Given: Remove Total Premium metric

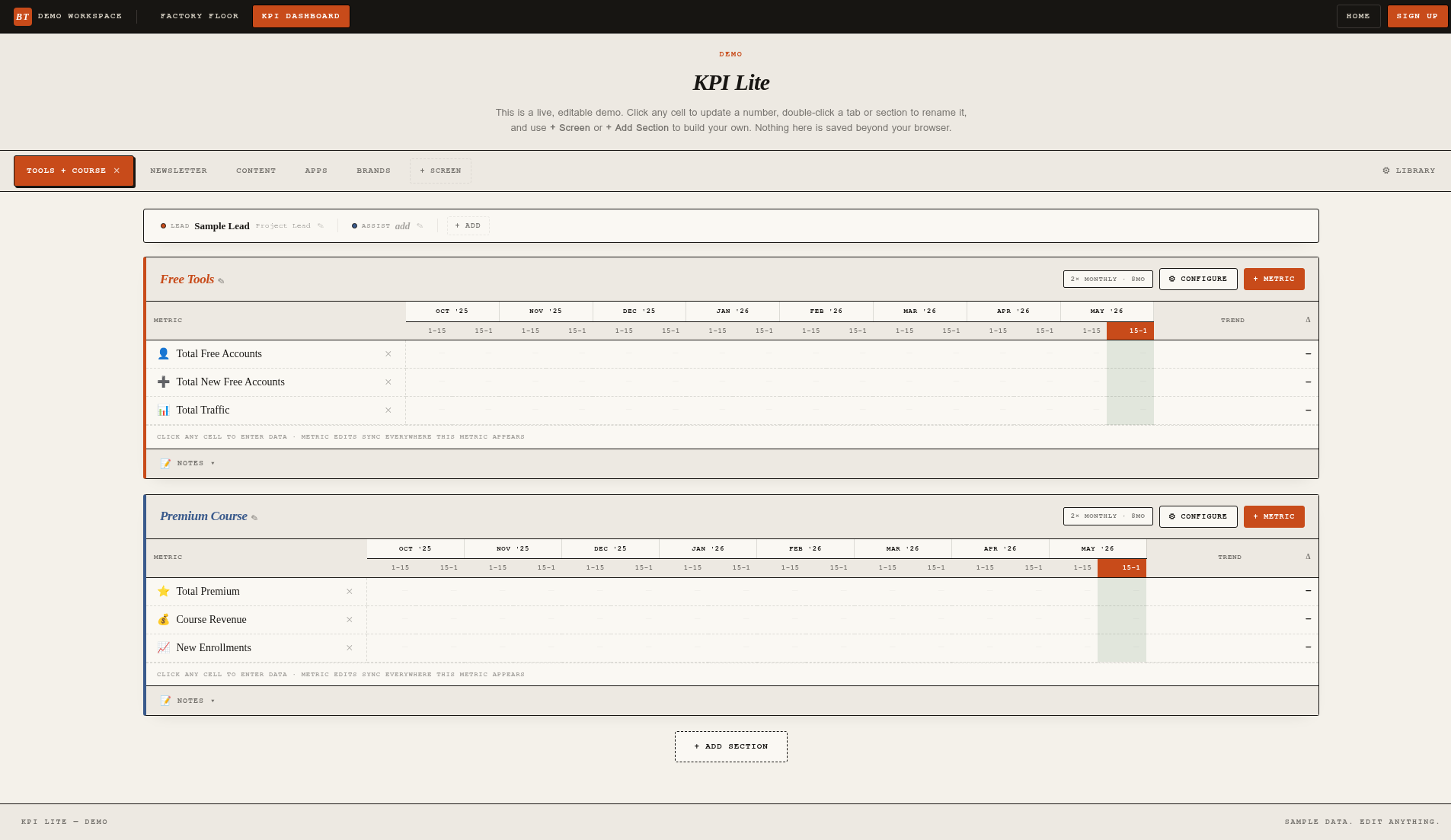Looking at the screenshot, I should [350, 592].
